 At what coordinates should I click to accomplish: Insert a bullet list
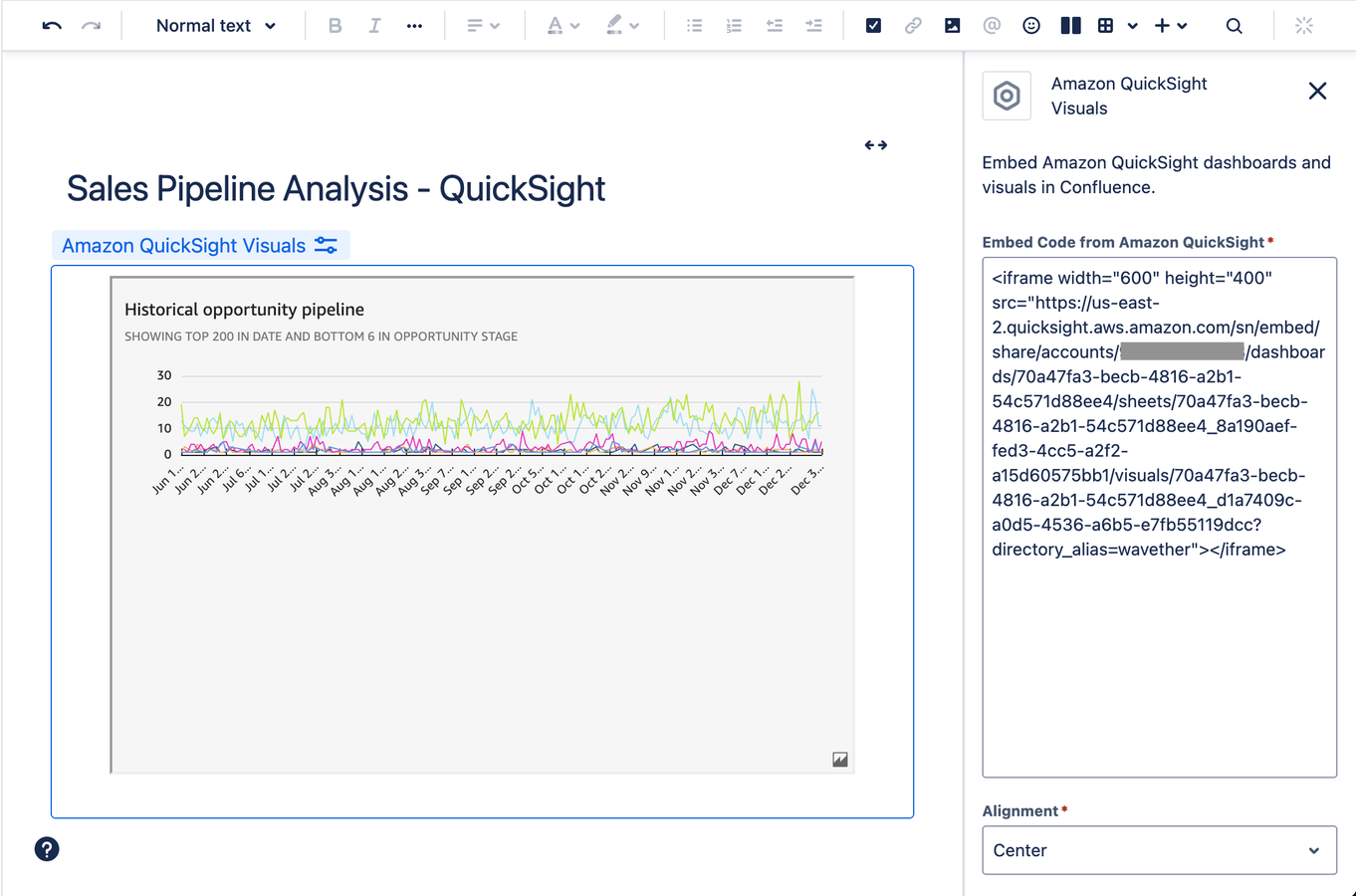pos(694,26)
